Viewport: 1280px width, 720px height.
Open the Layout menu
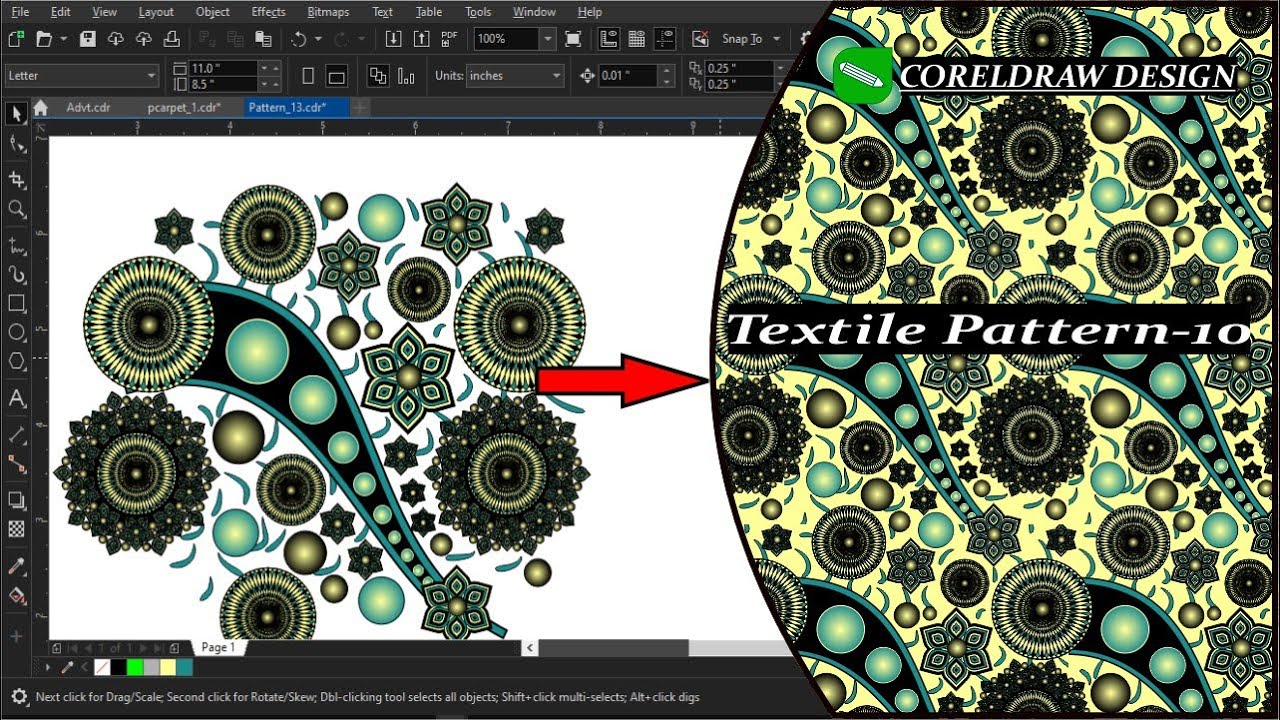pos(156,12)
